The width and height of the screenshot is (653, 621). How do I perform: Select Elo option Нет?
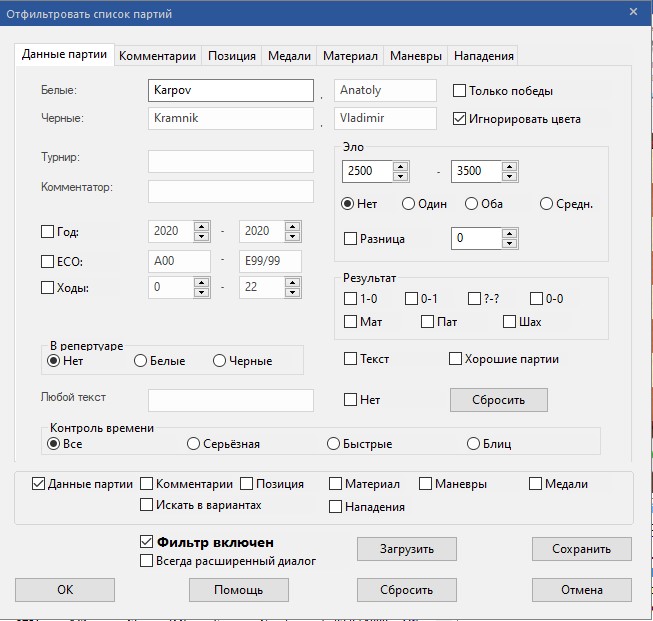tap(347, 204)
